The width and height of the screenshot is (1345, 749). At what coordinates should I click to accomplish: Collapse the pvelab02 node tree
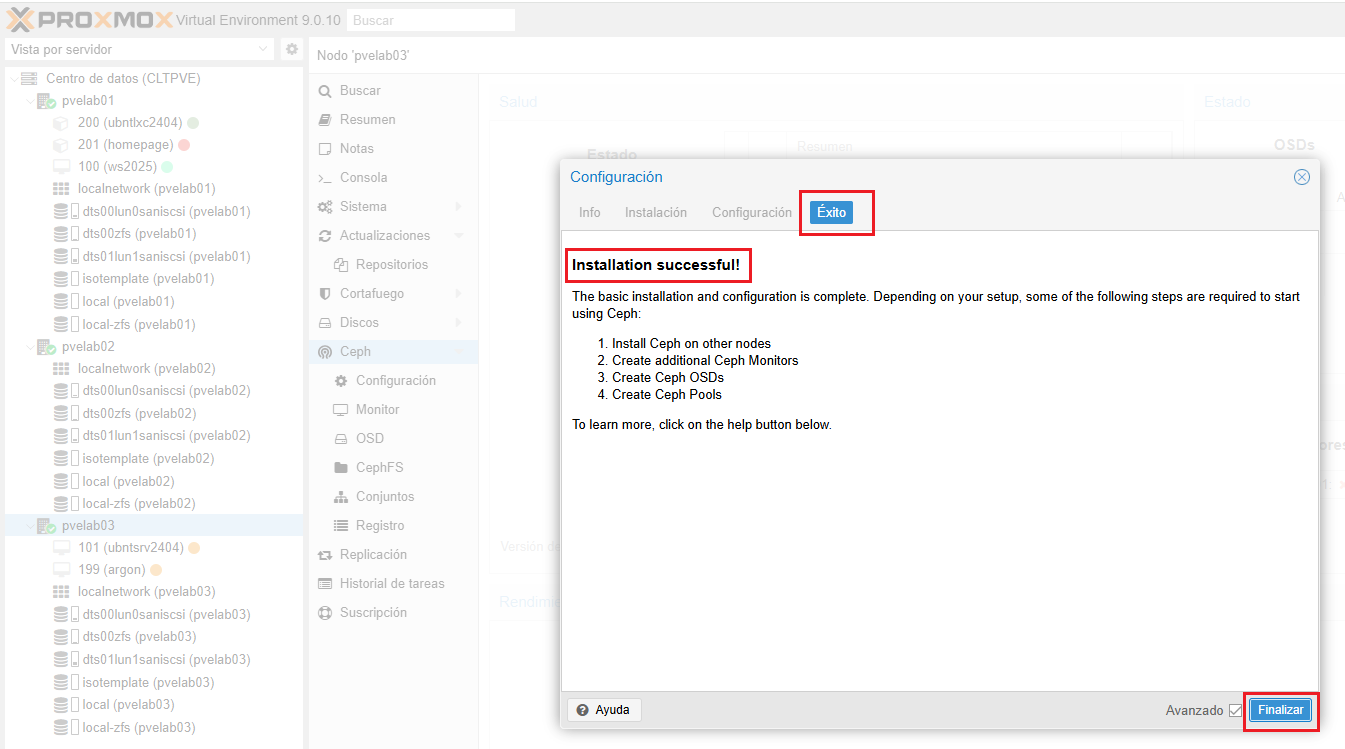[x=30, y=347]
